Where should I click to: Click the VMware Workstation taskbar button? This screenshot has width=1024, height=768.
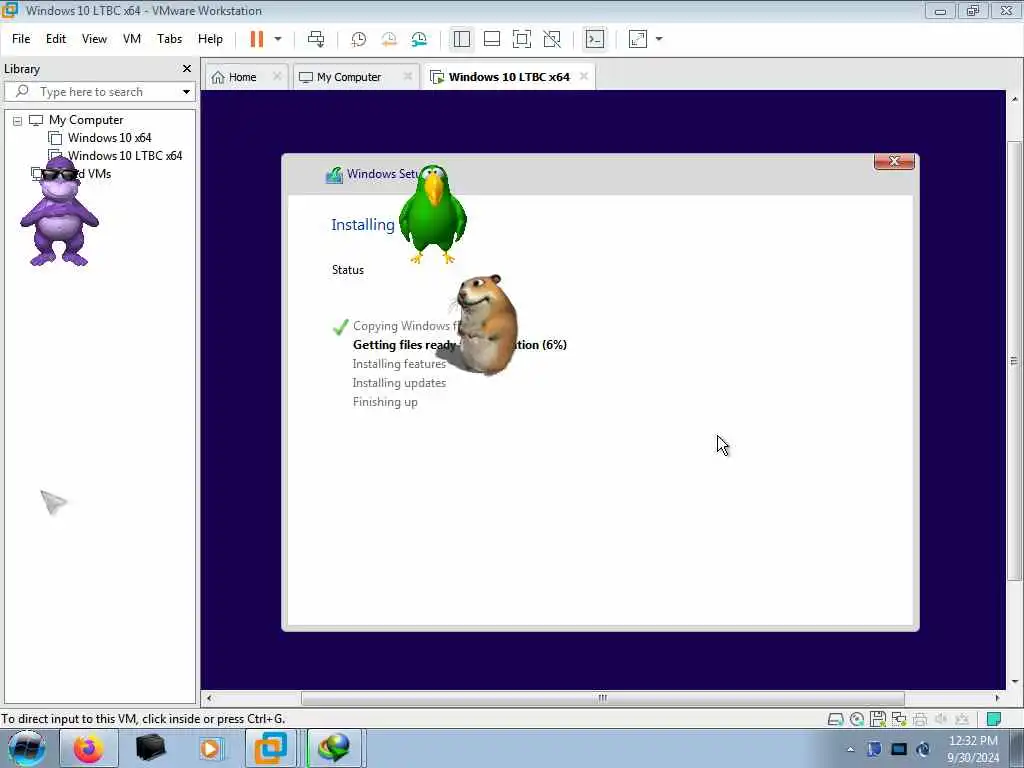coord(270,748)
